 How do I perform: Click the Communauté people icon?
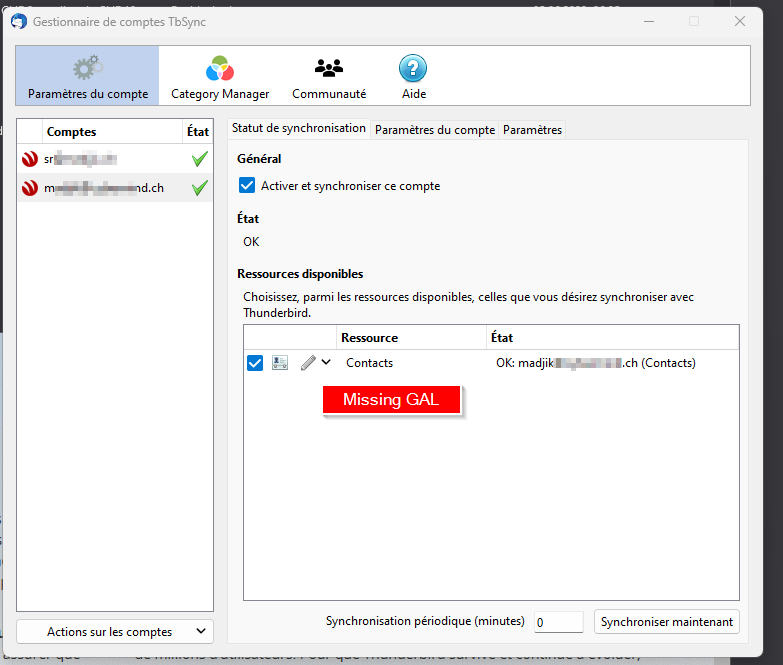coord(329,69)
